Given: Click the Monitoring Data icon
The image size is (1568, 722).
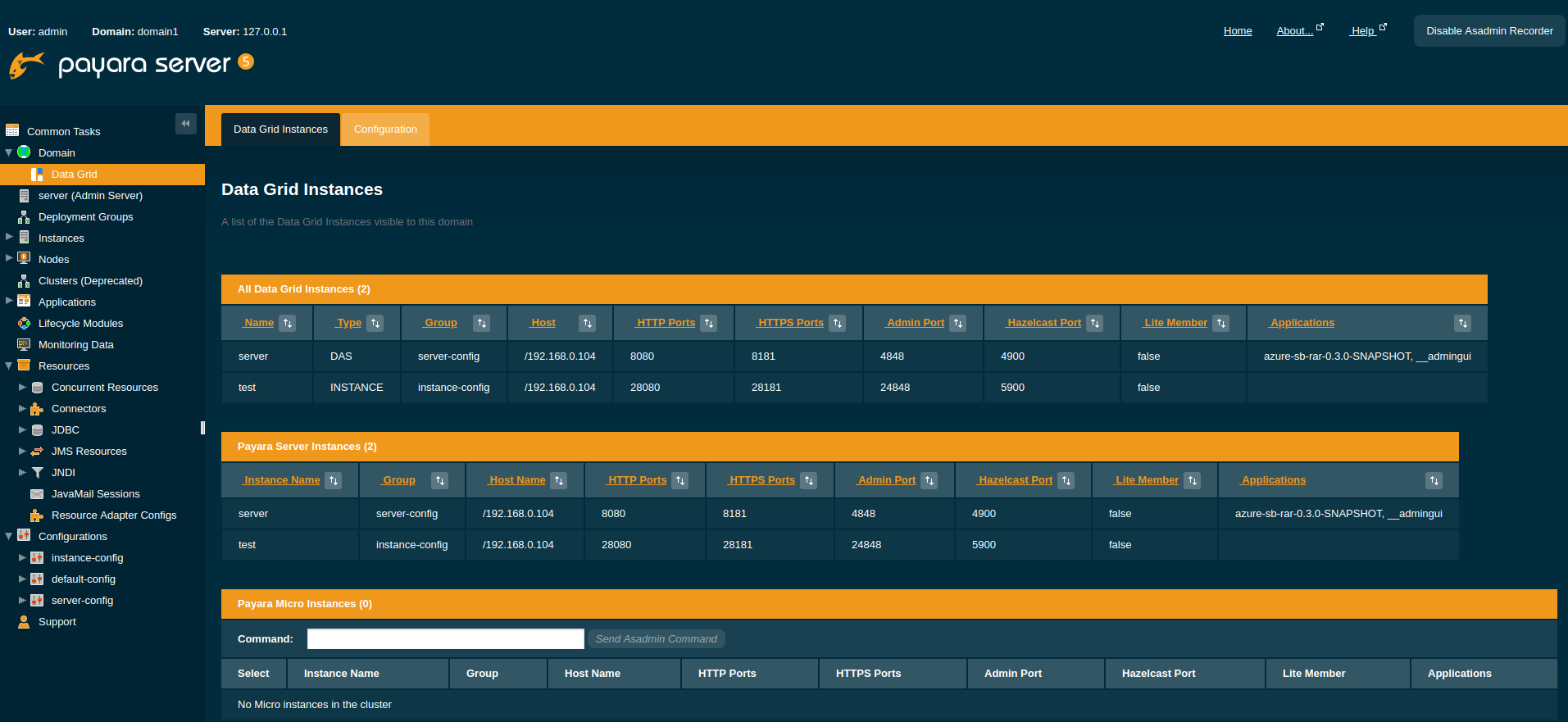Looking at the screenshot, I should tap(24, 344).
